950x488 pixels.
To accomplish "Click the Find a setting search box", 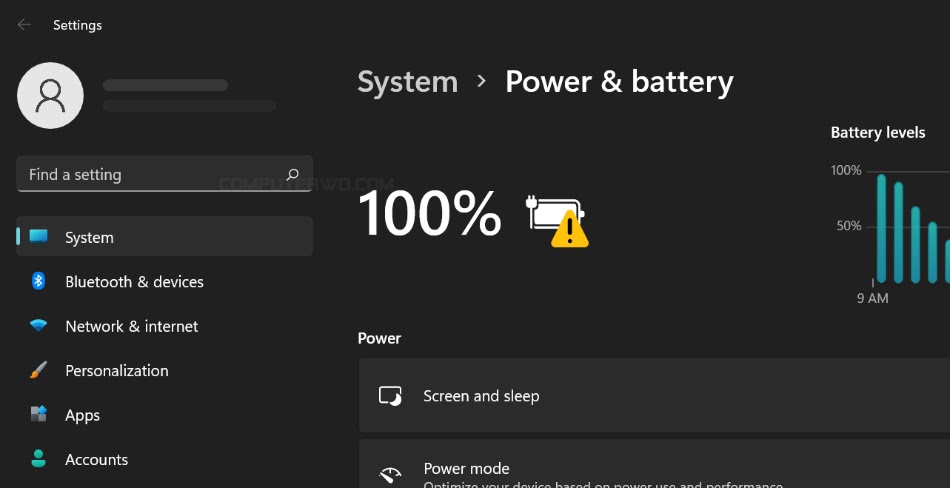I will click(x=164, y=175).
